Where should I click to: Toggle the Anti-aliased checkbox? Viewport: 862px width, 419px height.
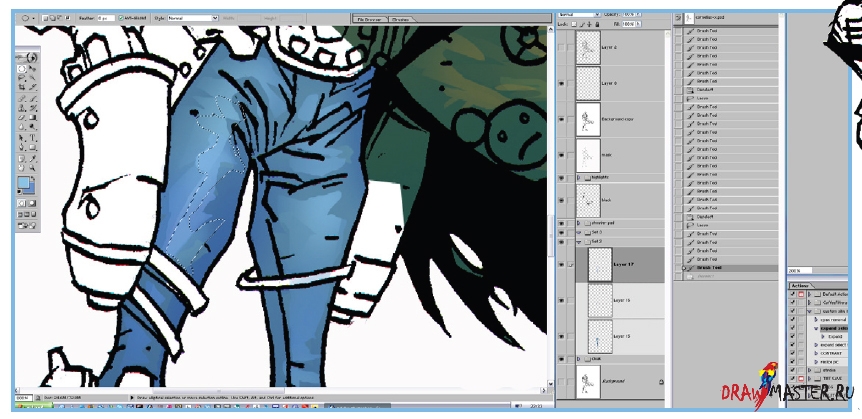click(x=121, y=18)
